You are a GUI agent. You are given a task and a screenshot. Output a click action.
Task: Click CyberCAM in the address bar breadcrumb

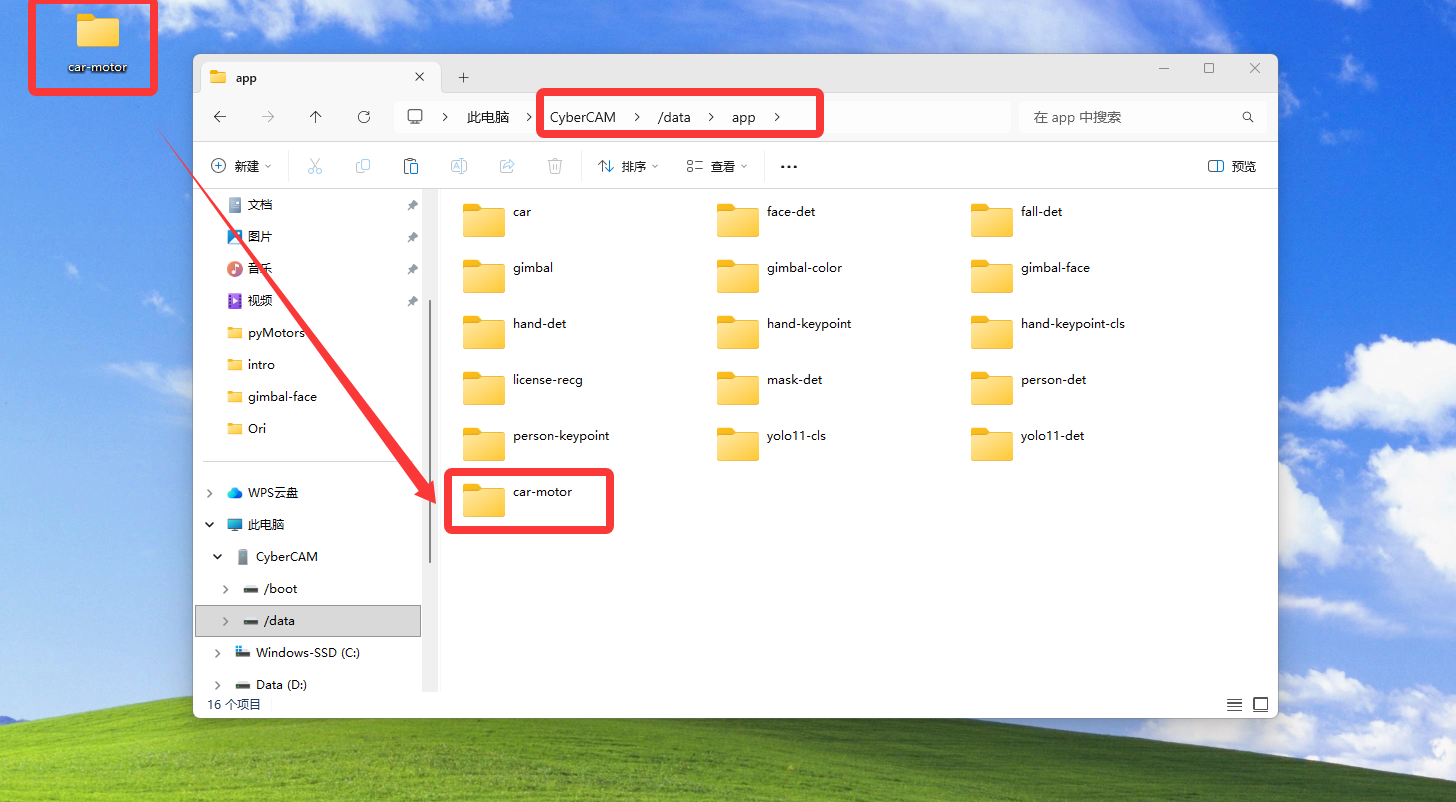(x=583, y=117)
